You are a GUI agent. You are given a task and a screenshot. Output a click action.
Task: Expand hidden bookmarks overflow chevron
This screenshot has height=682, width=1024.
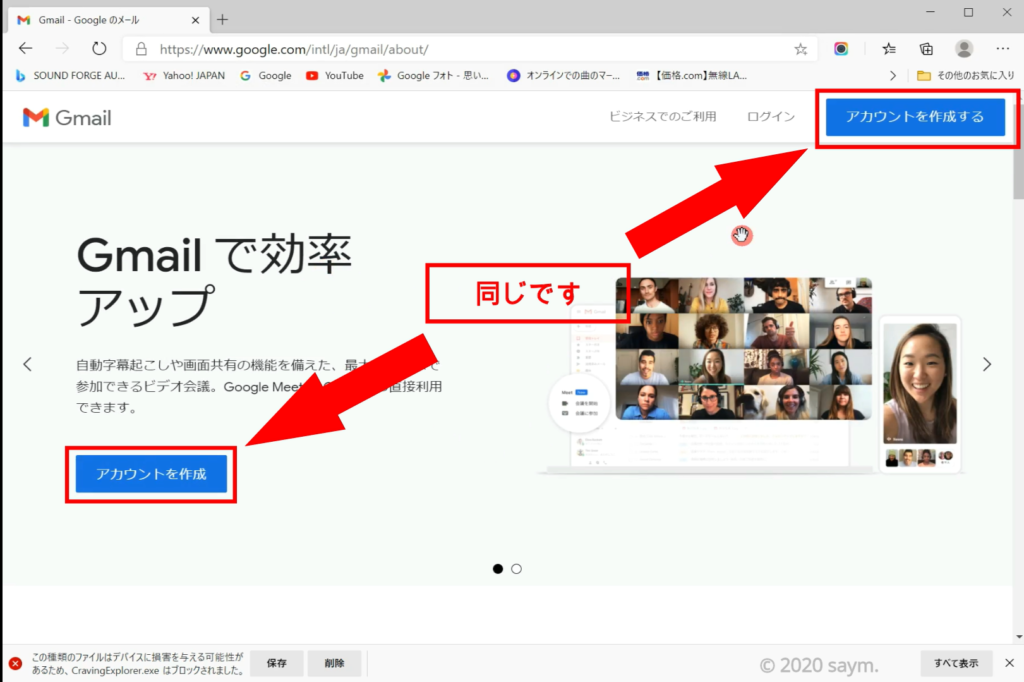893,75
